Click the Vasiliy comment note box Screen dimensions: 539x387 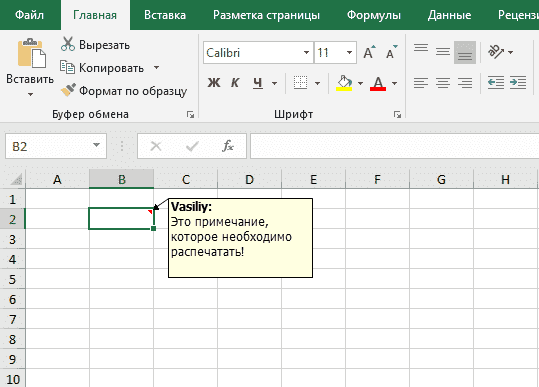pyautogui.click(x=240, y=238)
